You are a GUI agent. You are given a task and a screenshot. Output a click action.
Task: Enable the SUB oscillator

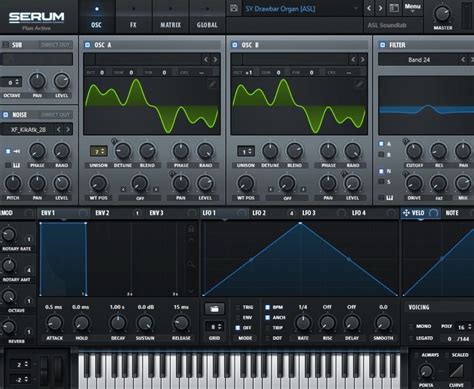(5, 45)
